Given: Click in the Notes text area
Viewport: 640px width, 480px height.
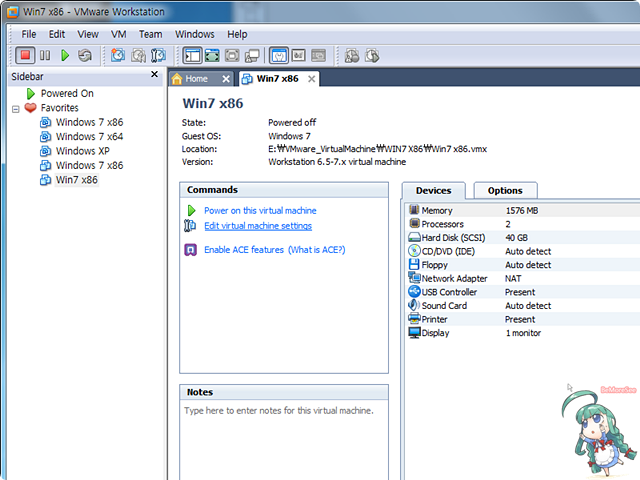Looking at the screenshot, I should pyautogui.click(x=284, y=440).
